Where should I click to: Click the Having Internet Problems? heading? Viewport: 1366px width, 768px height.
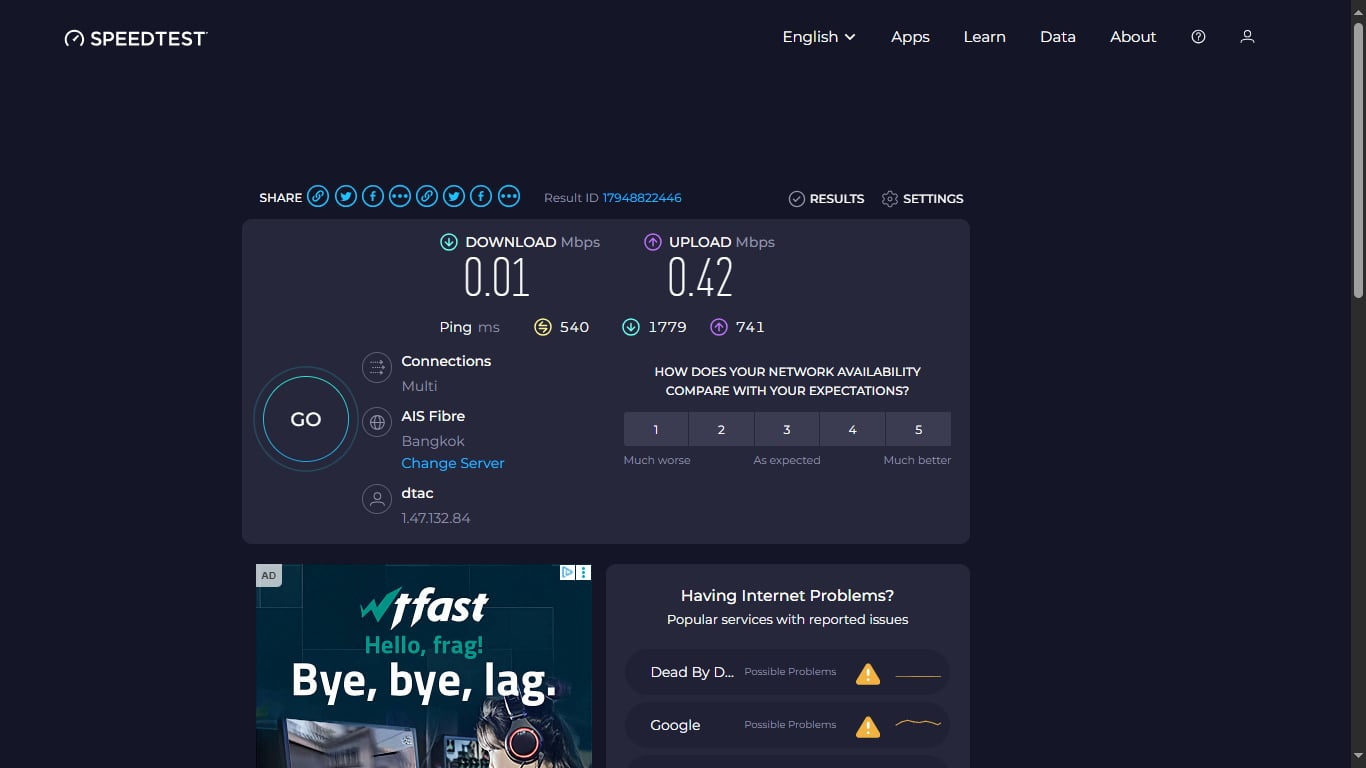pos(787,596)
